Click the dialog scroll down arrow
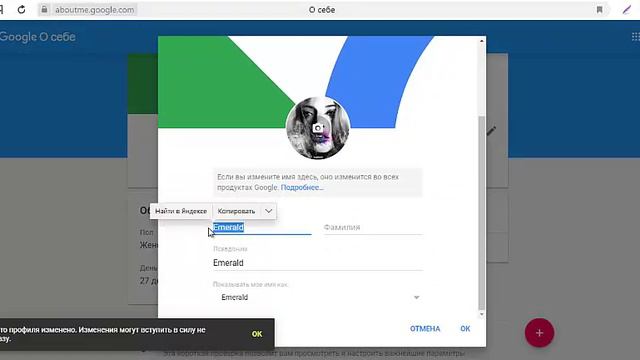Viewport: 640px width, 360px height. point(482,314)
